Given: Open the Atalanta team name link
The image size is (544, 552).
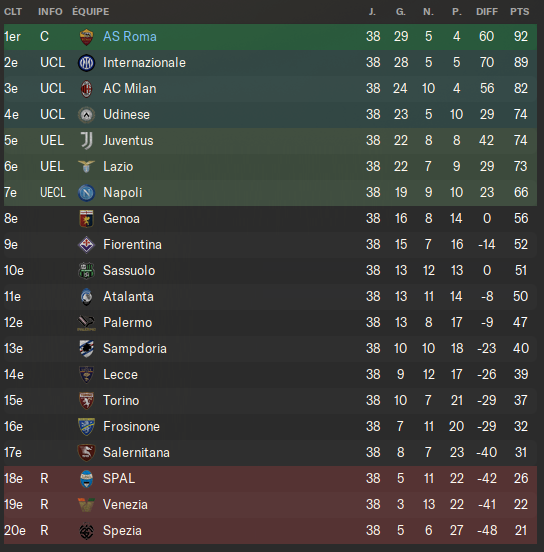Looking at the screenshot, I should tap(128, 297).
